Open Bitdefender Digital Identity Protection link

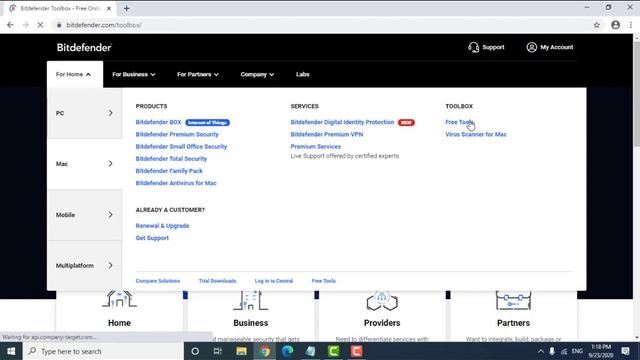342,122
